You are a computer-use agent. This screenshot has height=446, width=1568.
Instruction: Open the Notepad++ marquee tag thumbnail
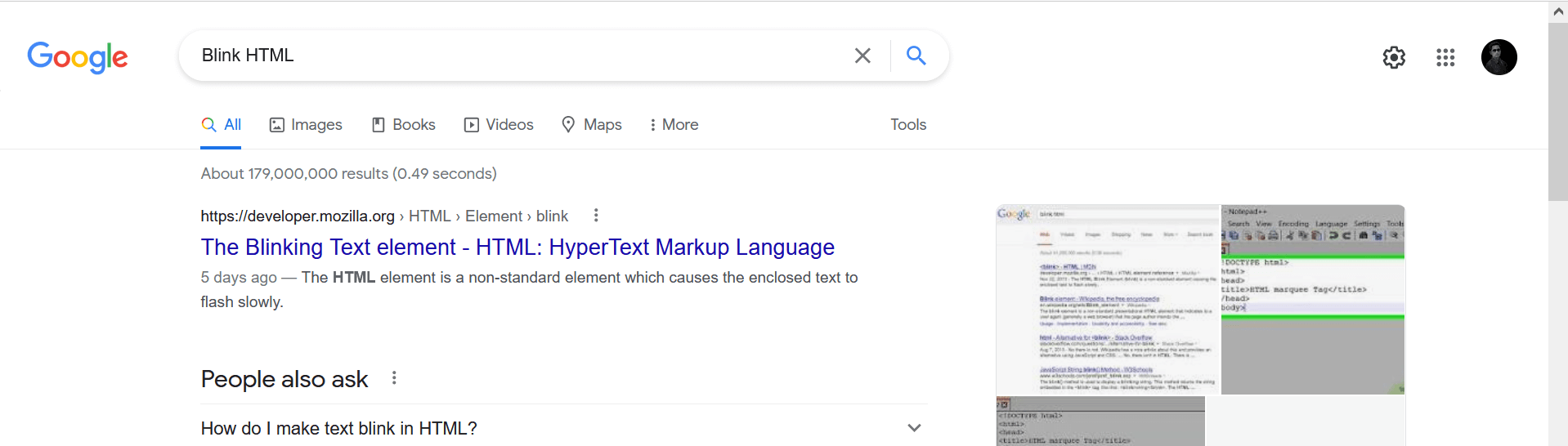pos(1313,300)
